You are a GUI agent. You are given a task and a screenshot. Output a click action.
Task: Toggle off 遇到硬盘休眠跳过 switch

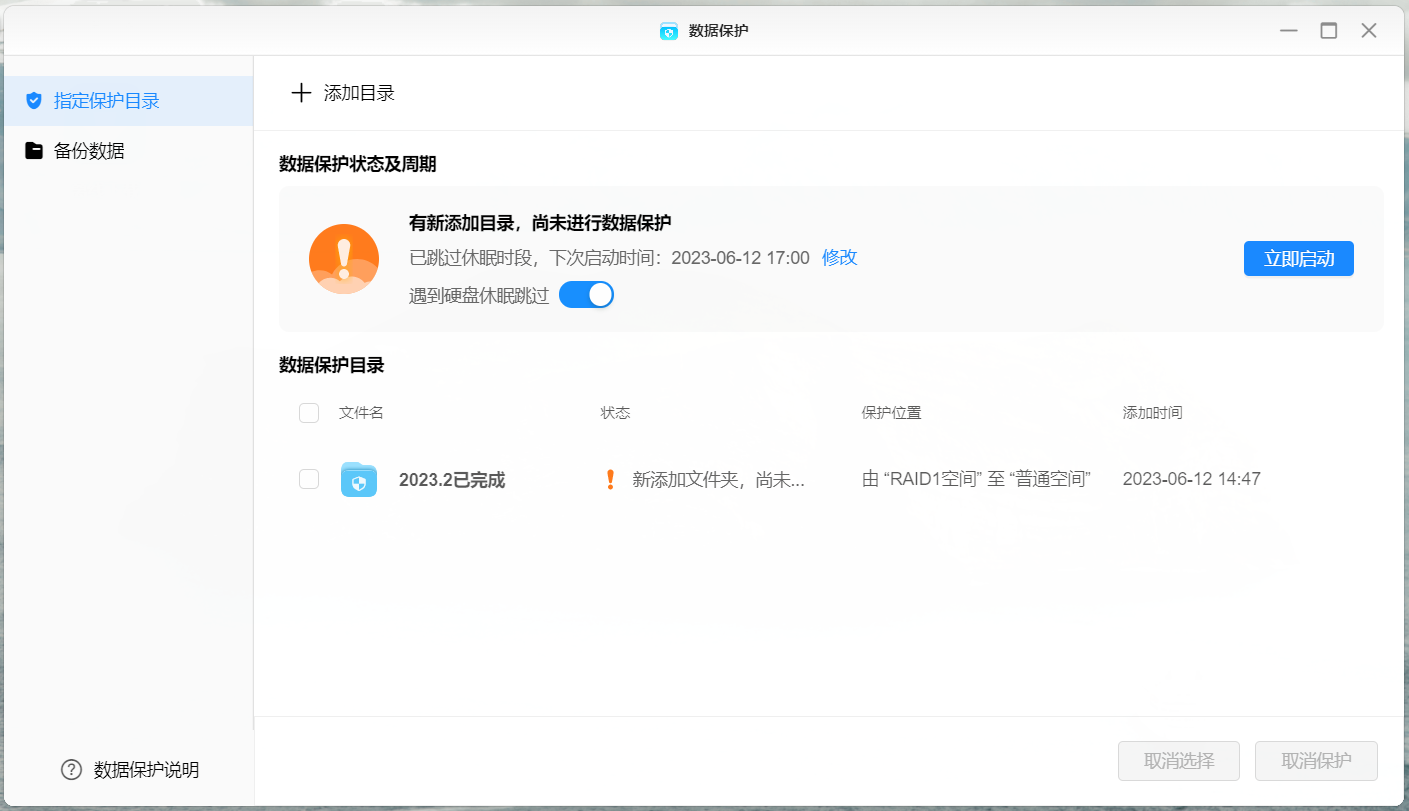[586, 295]
